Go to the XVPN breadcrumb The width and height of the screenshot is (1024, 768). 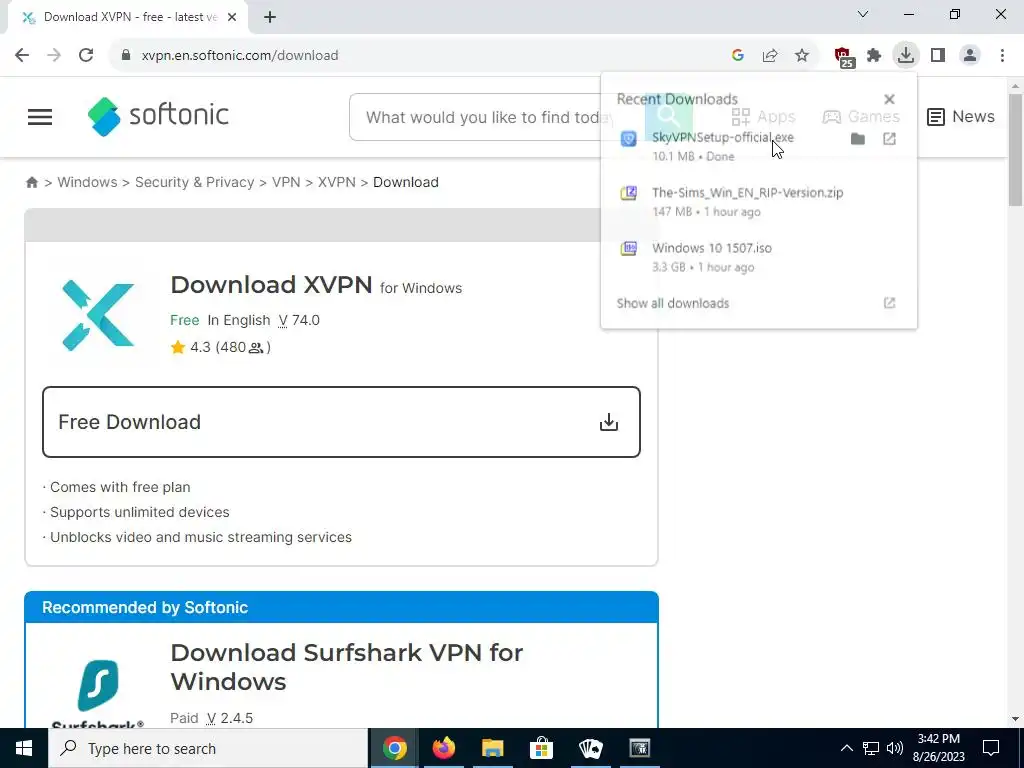pyautogui.click(x=337, y=182)
